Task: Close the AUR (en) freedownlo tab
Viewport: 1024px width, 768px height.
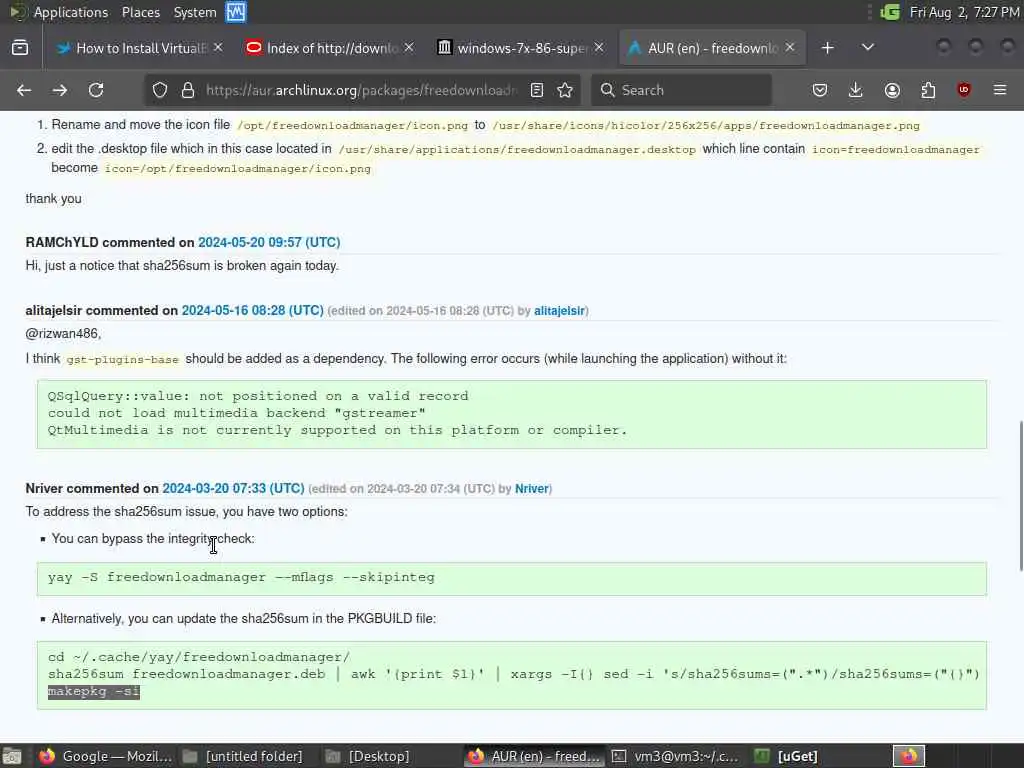Action: (790, 48)
